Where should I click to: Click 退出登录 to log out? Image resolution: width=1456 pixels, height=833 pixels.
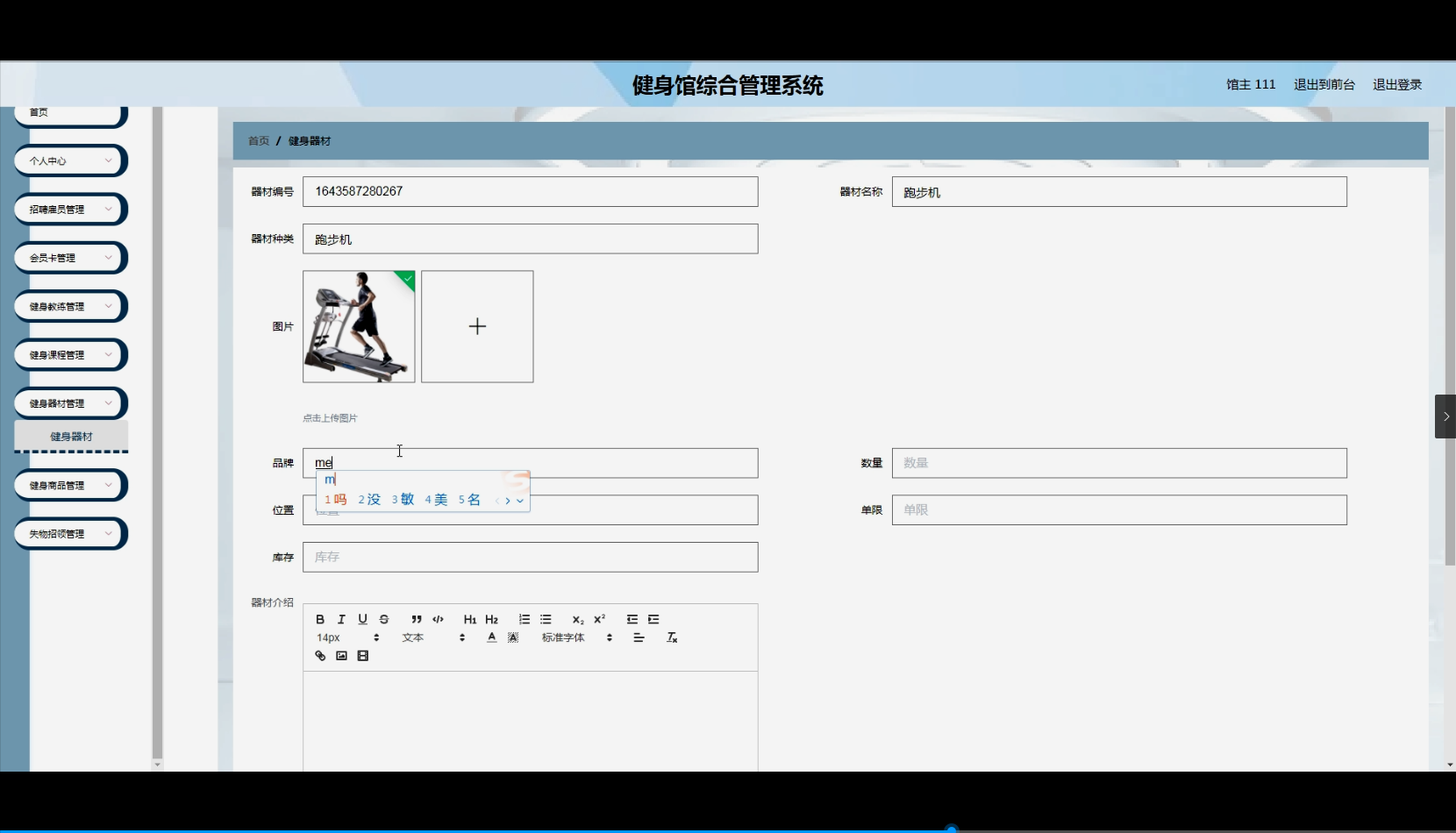pos(1397,85)
